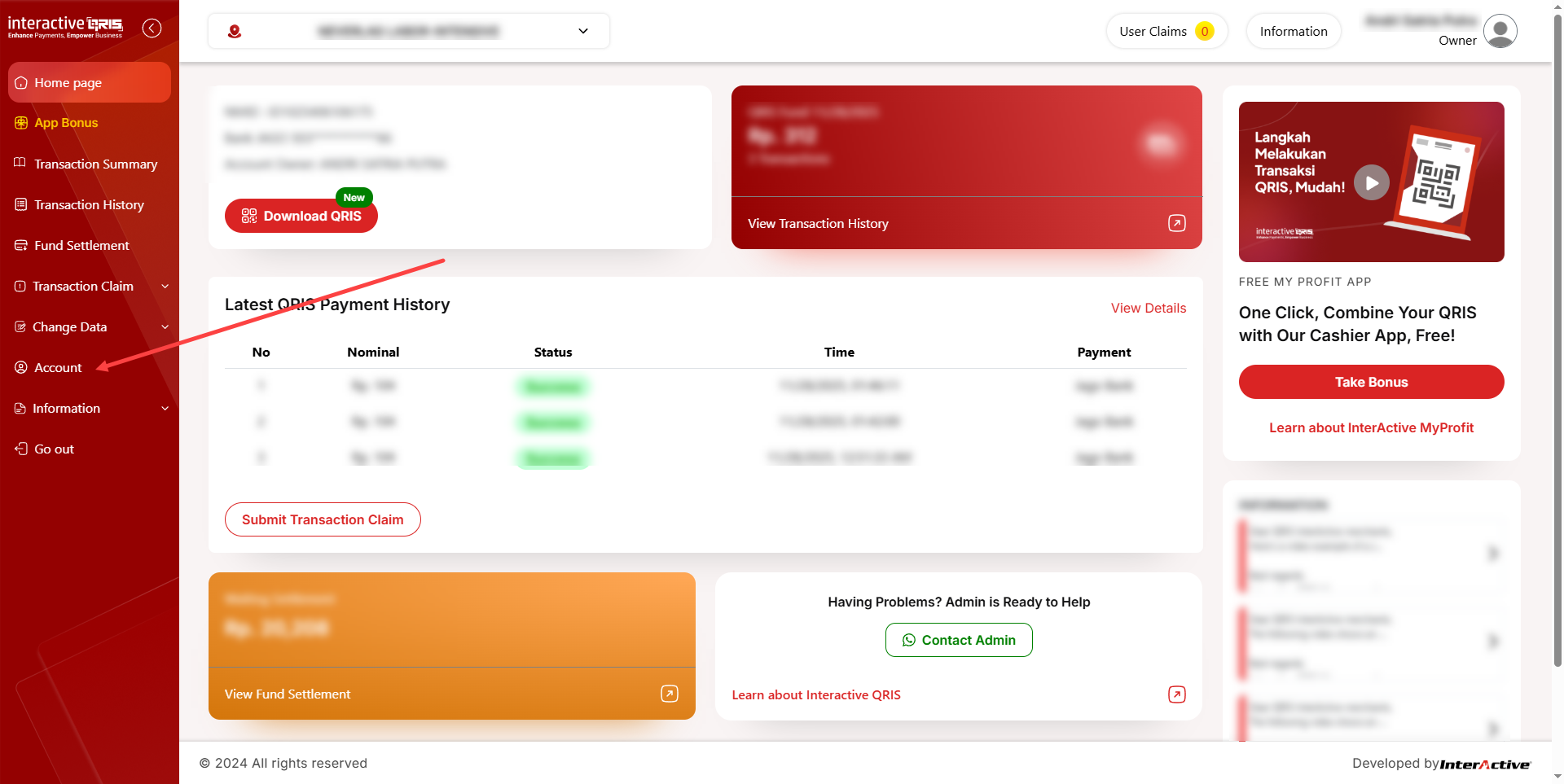Click the Time column header
This screenshot has height=784, width=1564.
pyautogui.click(x=839, y=352)
